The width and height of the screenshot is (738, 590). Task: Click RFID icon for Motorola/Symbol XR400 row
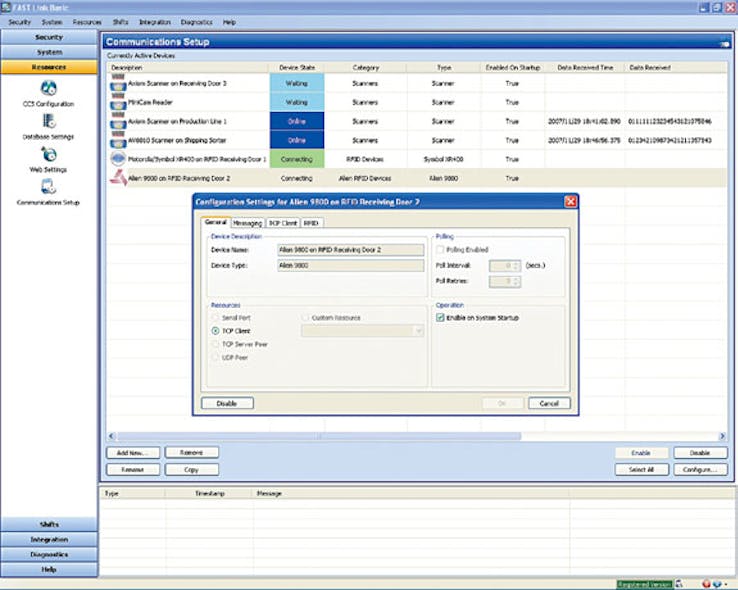118,159
